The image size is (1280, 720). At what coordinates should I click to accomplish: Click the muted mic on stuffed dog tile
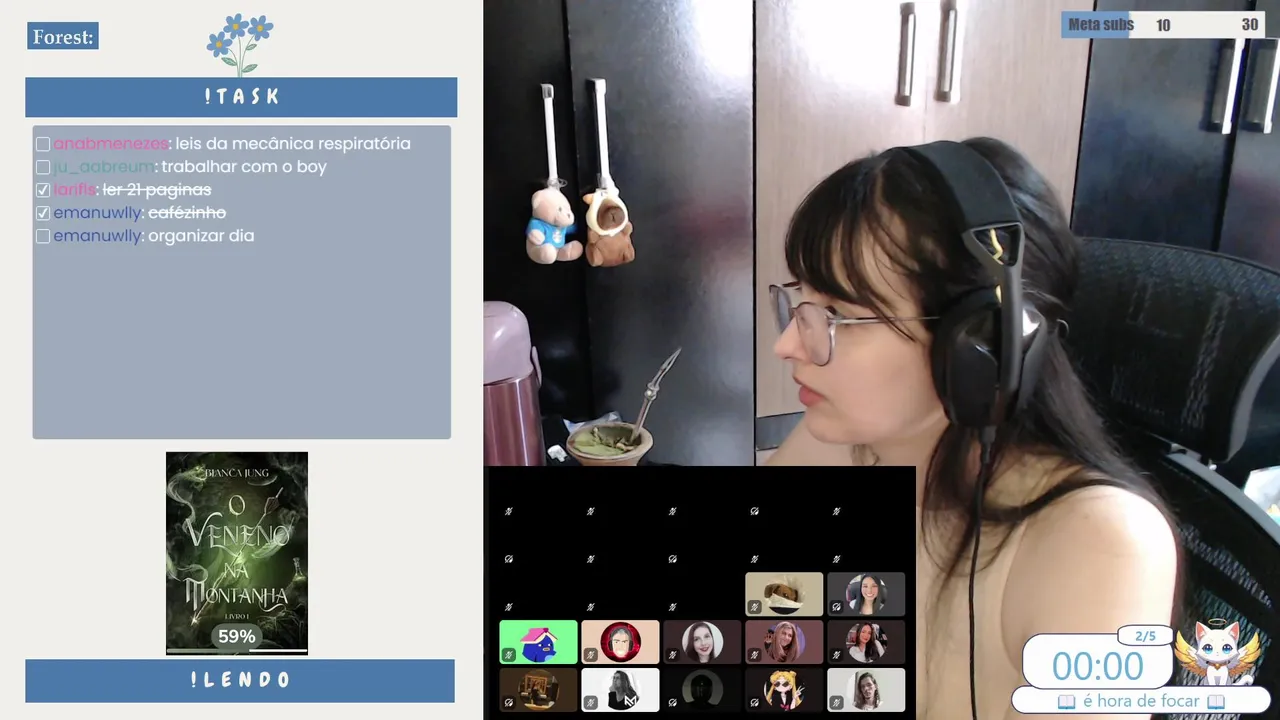755,607
